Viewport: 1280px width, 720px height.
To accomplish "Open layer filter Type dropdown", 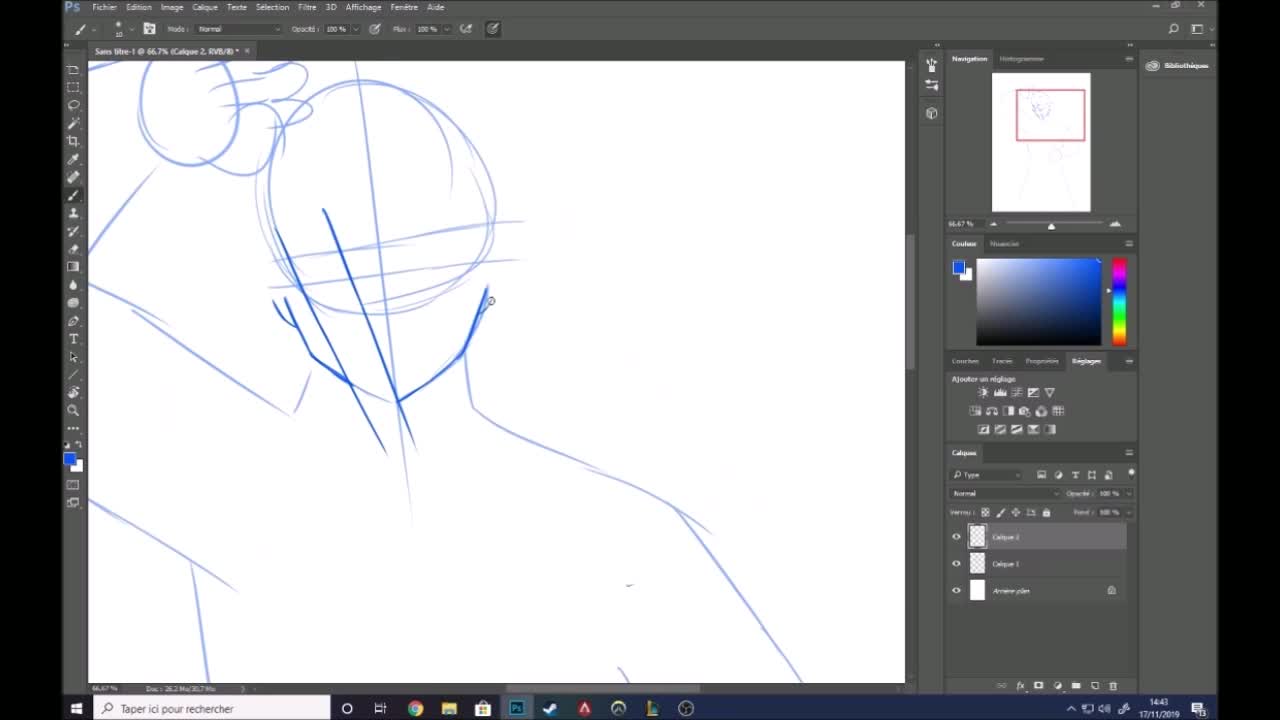I will click(x=987, y=475).
